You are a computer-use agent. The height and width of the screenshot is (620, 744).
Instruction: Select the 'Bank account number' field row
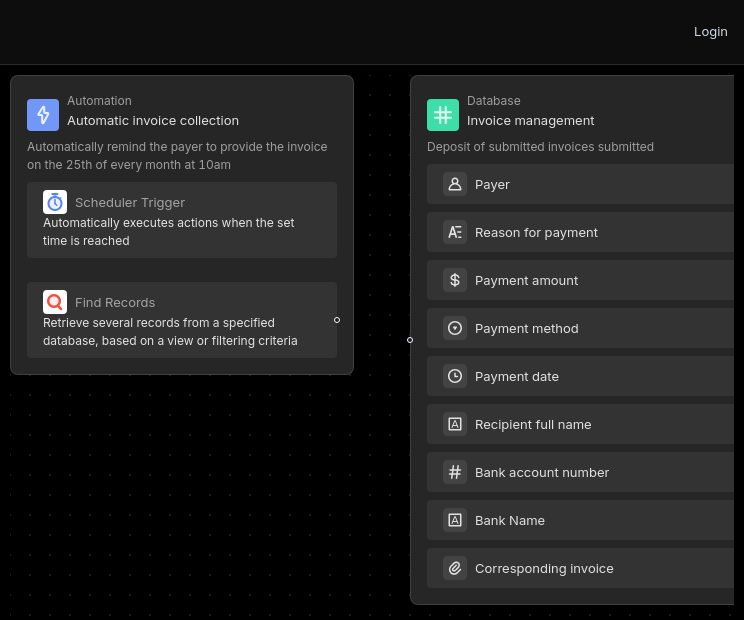(580, 472)
